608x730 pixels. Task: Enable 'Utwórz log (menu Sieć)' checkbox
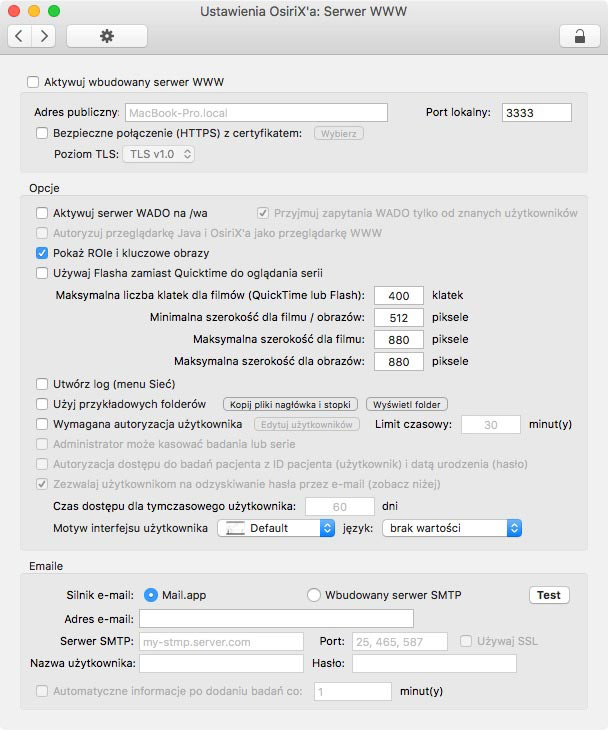tap(42, 384)
